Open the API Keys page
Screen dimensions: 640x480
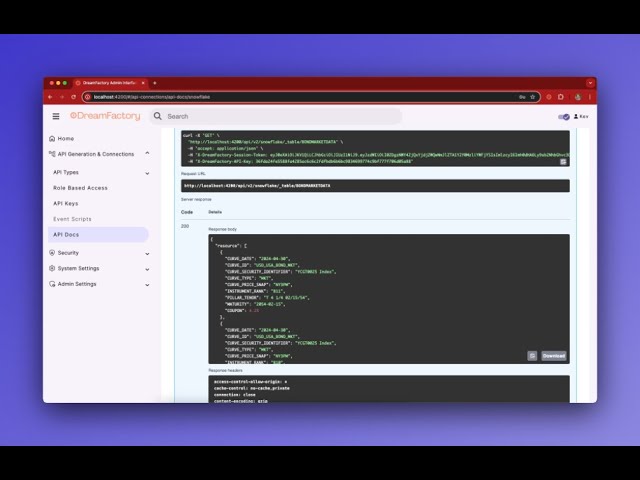[x=66, y=204]
